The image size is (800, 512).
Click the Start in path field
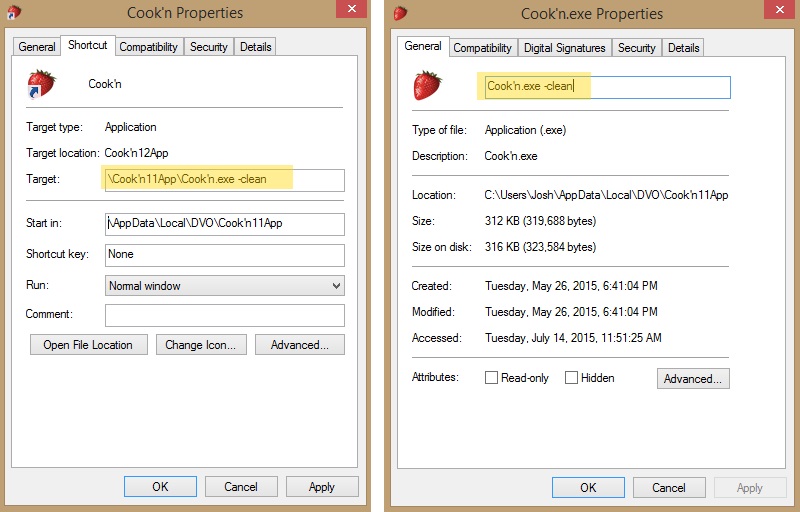[x=224, y=224]
